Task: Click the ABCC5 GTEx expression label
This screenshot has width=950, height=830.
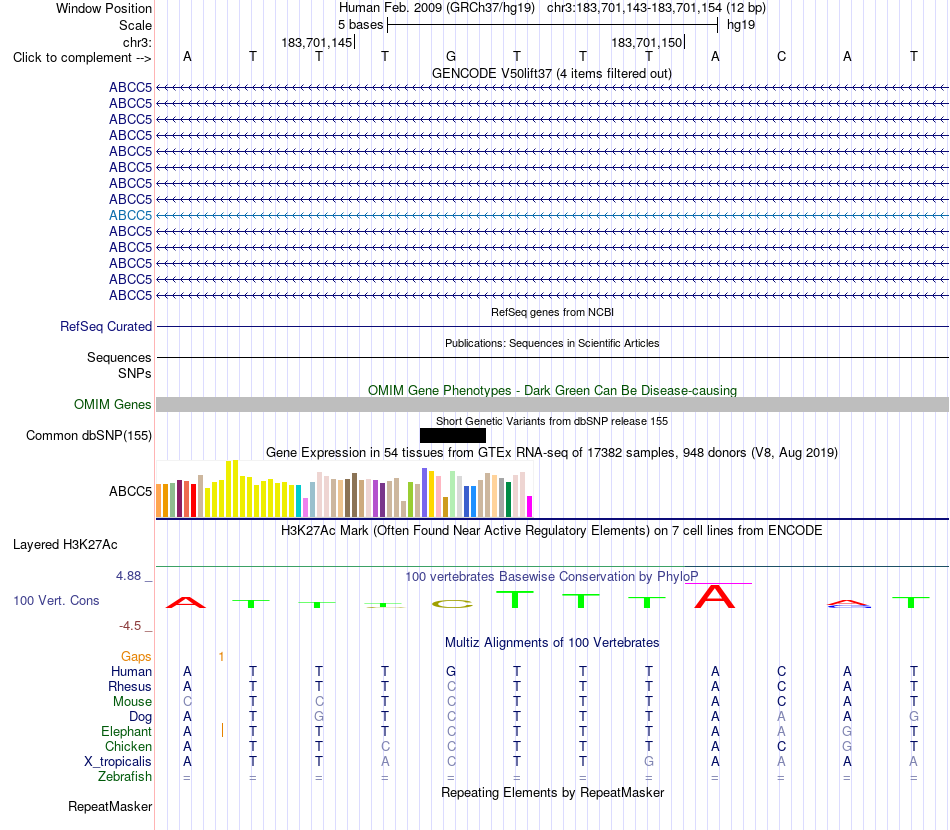Action: (130, 491)
